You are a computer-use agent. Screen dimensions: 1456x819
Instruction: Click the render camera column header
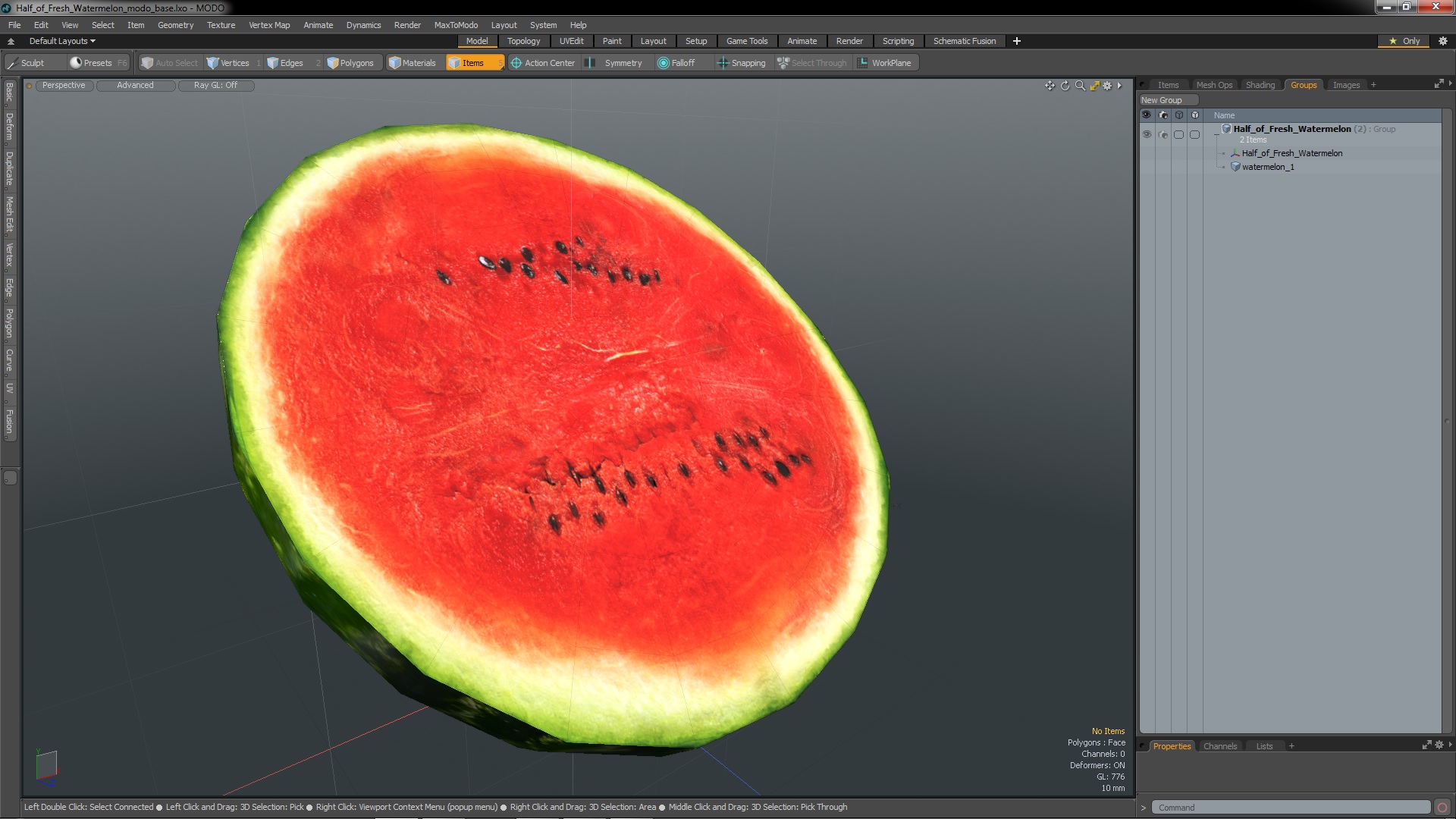1163,115
